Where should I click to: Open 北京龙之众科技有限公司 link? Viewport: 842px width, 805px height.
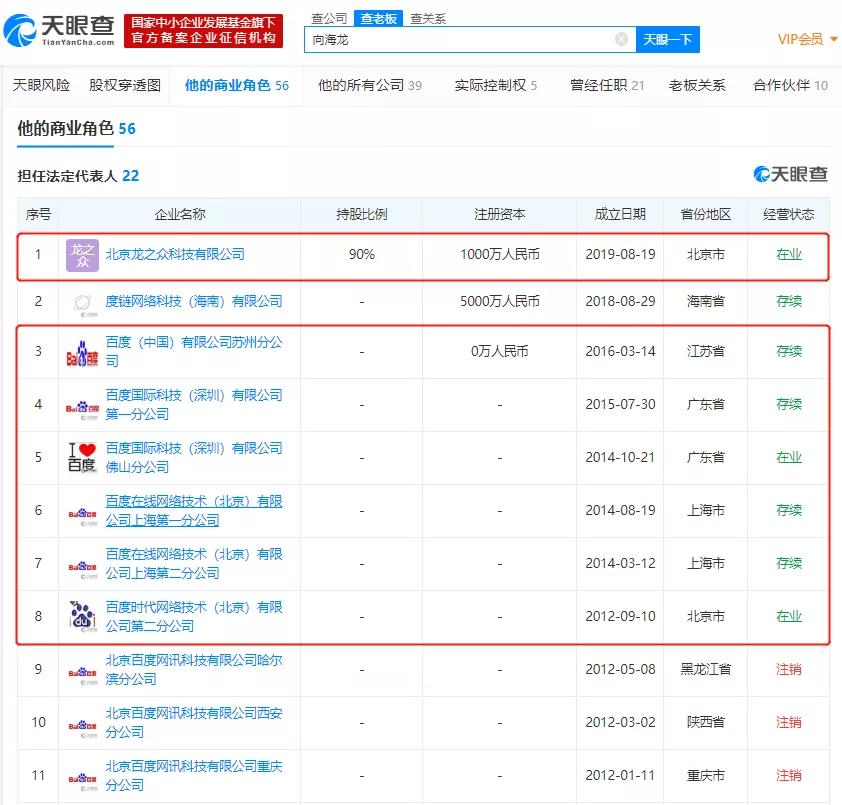point(175,254)
